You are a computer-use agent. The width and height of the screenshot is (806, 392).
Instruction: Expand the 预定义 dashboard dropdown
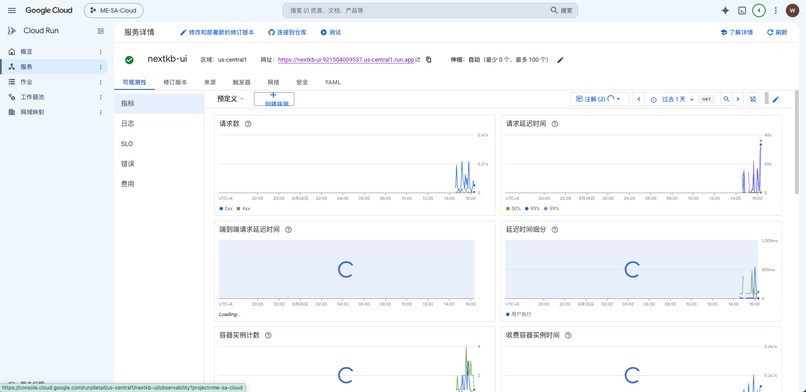(230, 99)
